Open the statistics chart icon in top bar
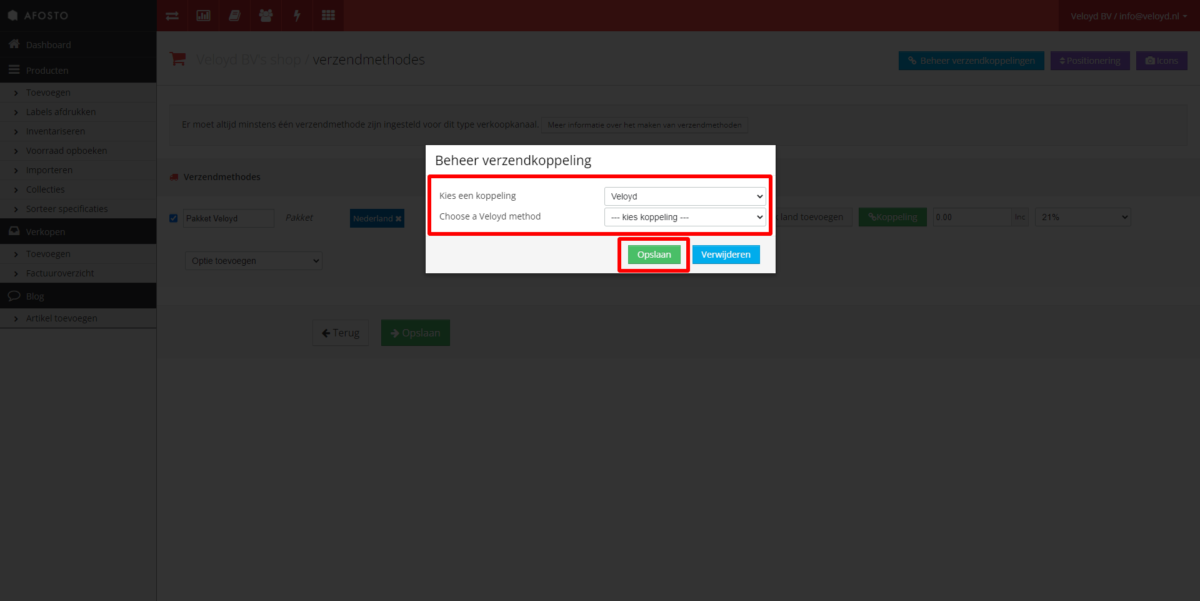The height and width of the screenshot is (601, 1200). 203,15
